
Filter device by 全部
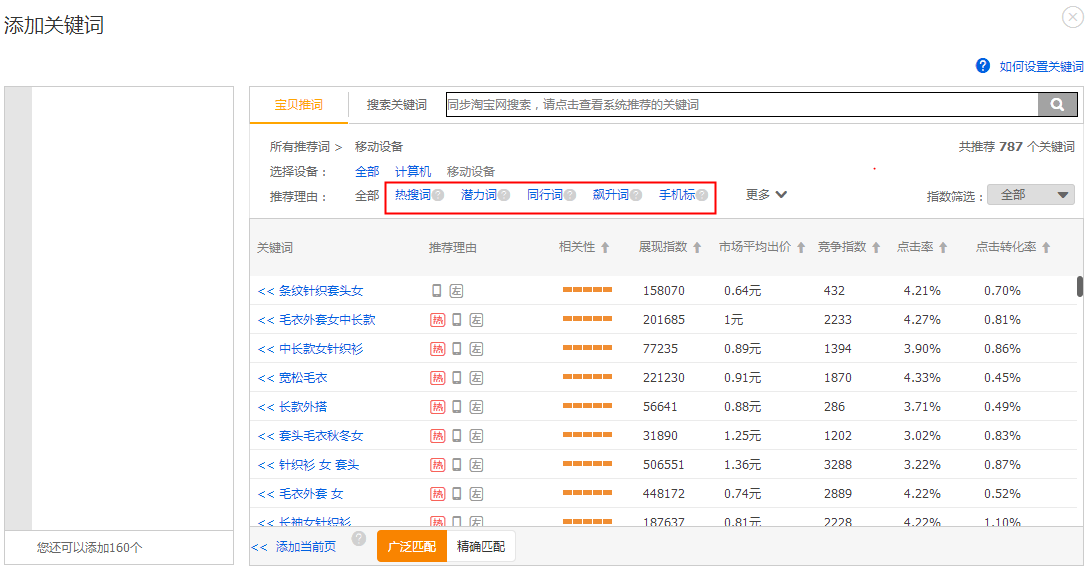pyautogui.click(x=367, y=172)
